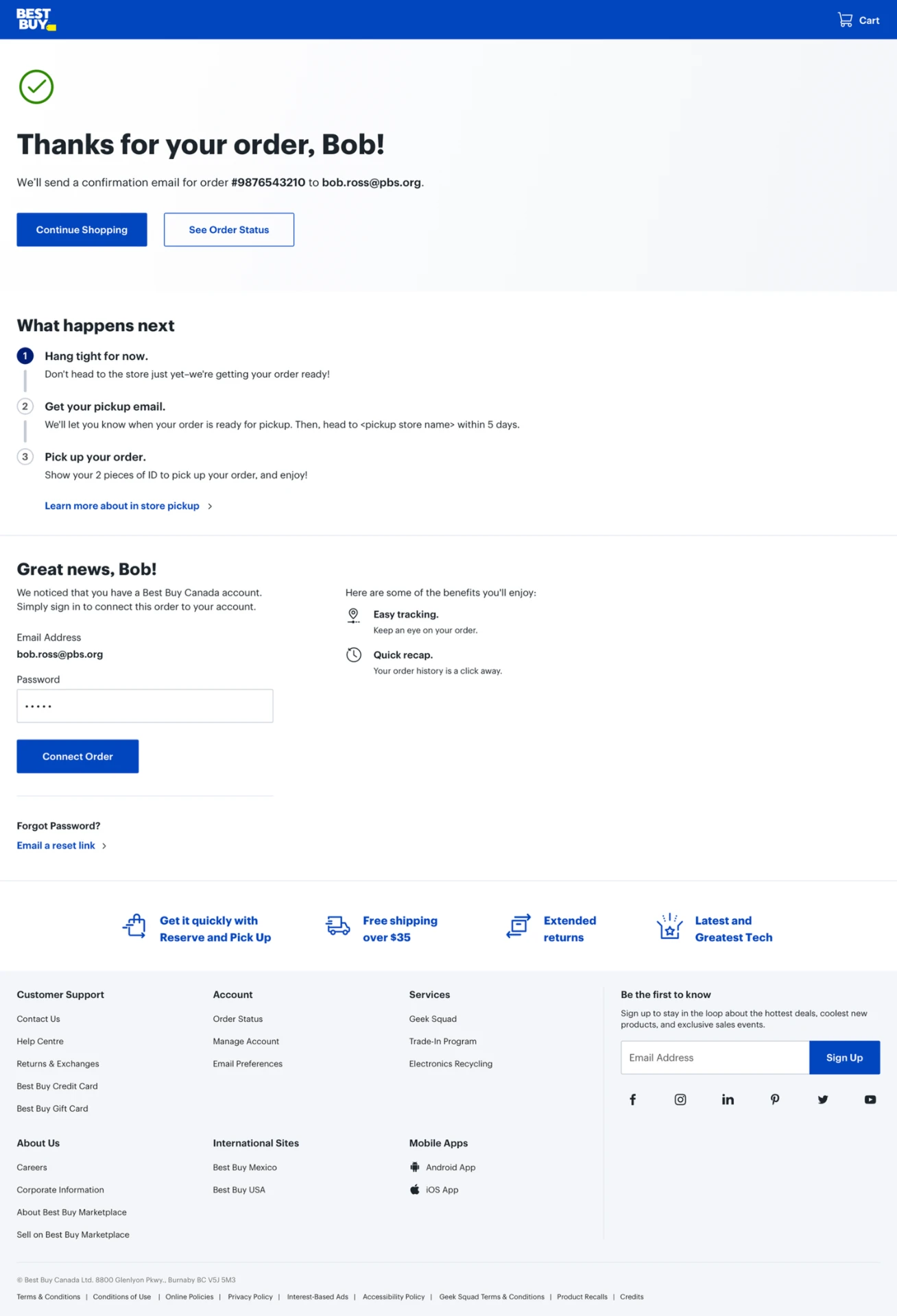Open the Accessibility Policy link
Image resolution: width=897 pixels, height=1316 pixels.
[x=394, y=1297]
